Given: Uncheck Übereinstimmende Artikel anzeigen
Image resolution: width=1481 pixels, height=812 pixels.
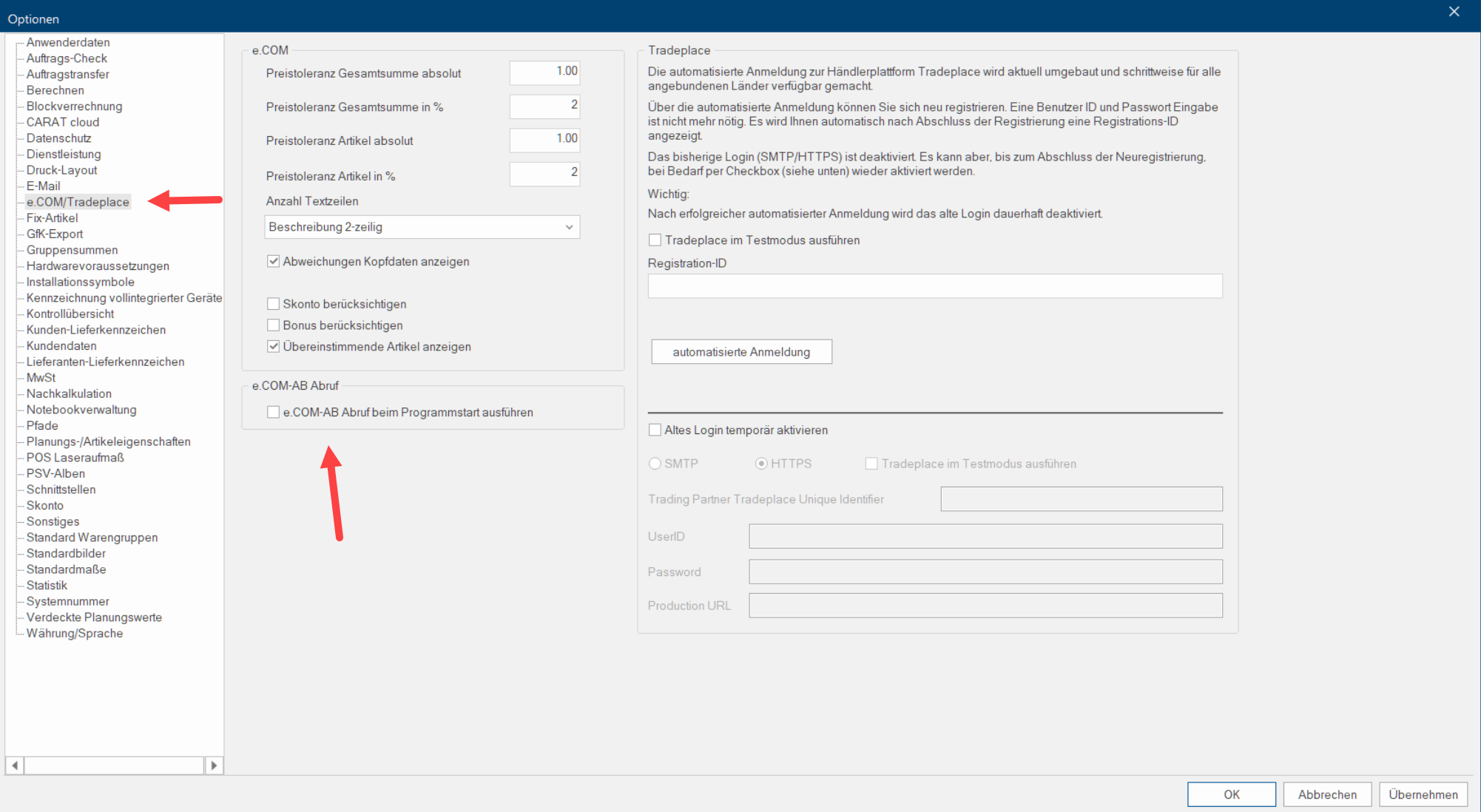Looking at the screenshot, I should coord(274,347).
